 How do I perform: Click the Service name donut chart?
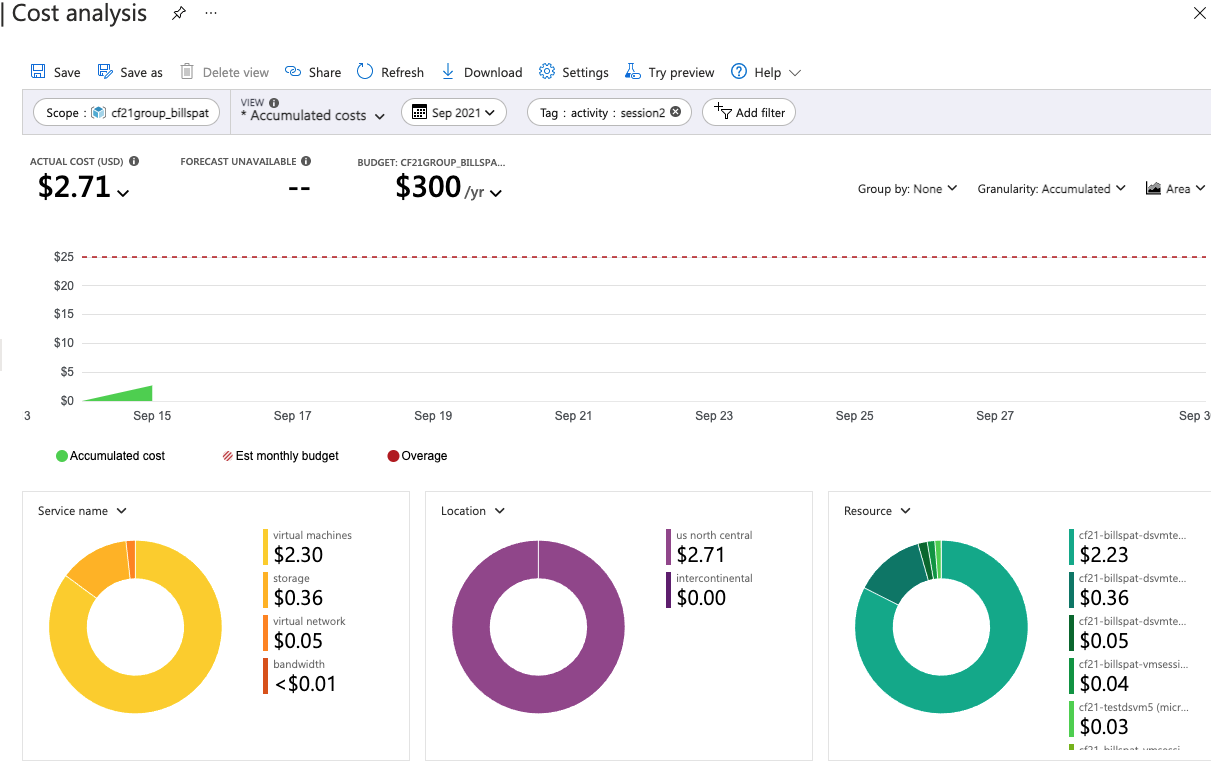(x=135, y=627)
